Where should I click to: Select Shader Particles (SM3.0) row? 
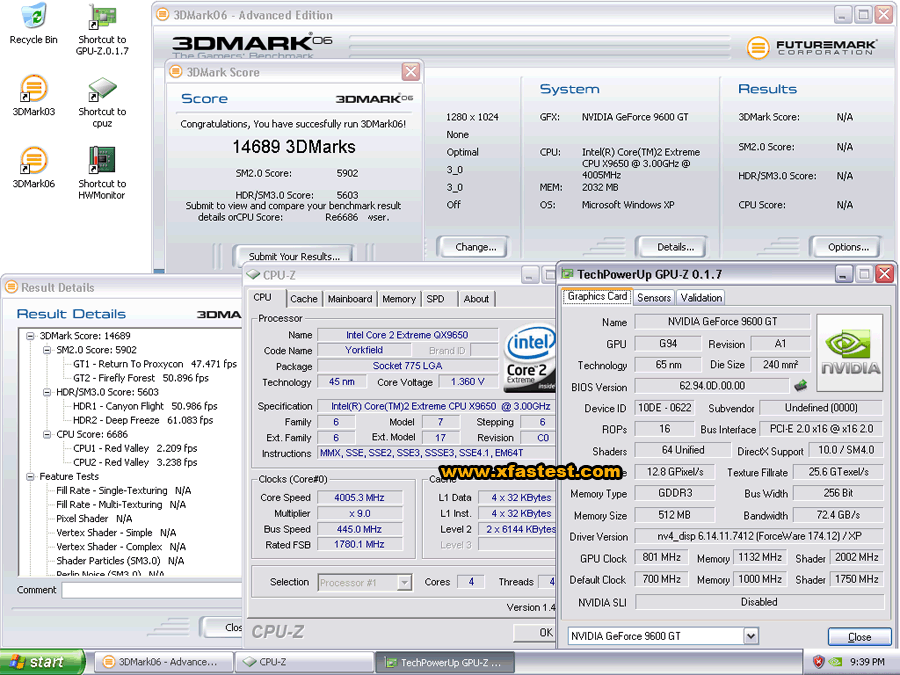tap(120, 561)
